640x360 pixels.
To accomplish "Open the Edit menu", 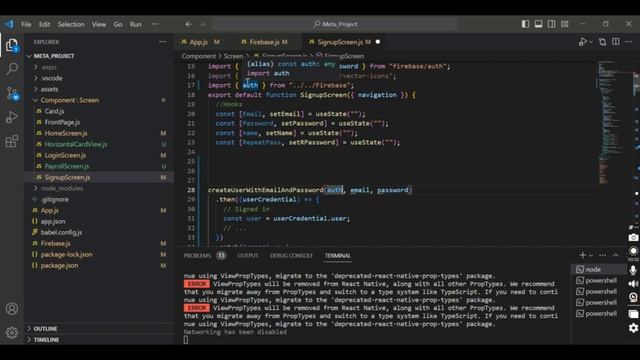I will (44, 24).
